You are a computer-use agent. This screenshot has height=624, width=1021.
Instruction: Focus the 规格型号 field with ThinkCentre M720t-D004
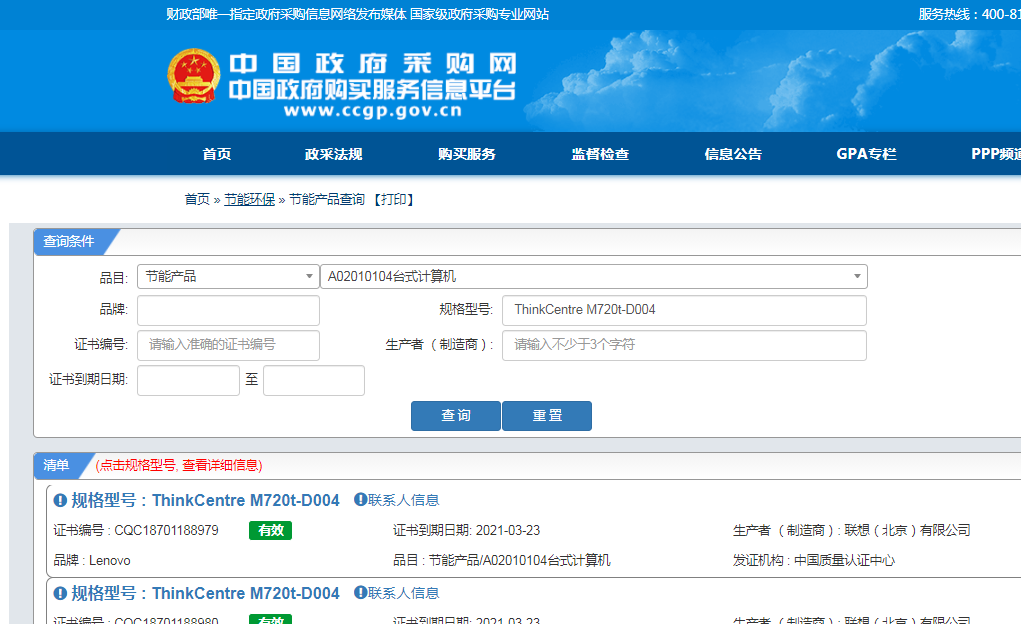pos(684,310)
